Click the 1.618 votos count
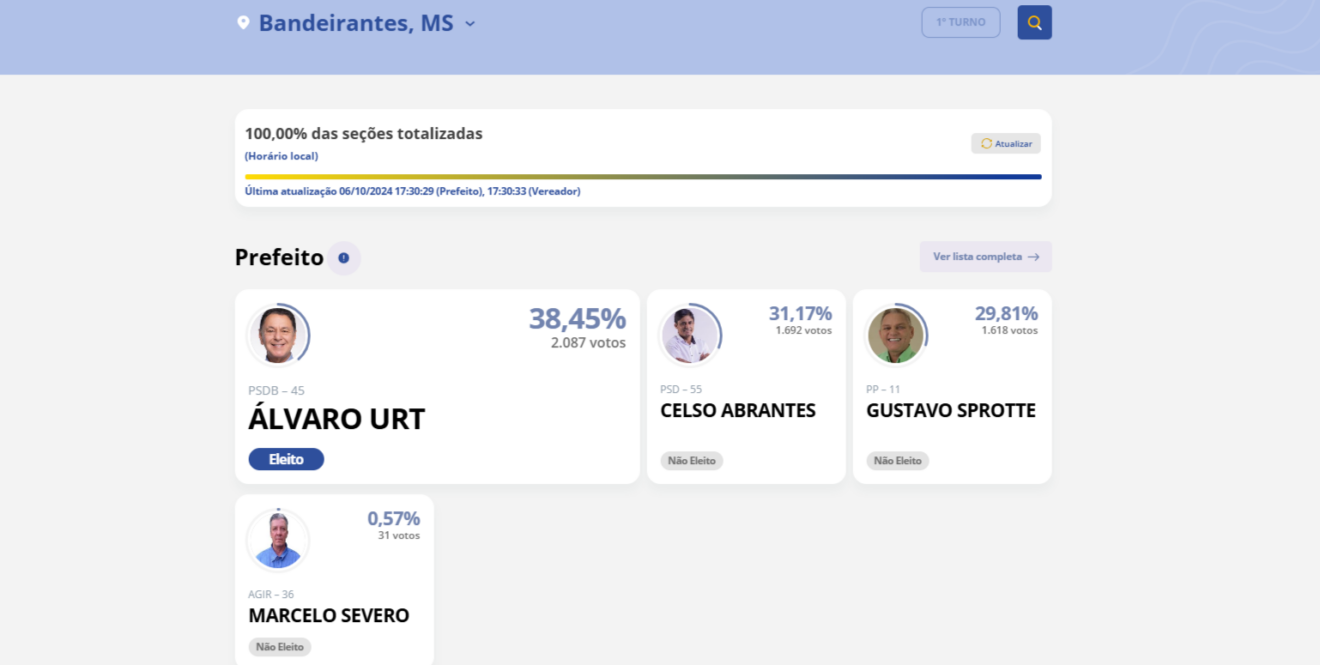 point(1010,330)
